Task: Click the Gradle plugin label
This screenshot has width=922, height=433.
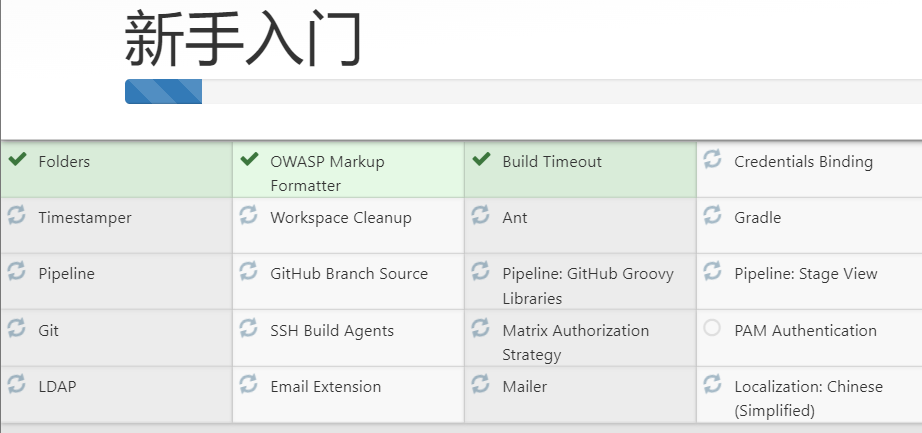Action: point(757,218)
